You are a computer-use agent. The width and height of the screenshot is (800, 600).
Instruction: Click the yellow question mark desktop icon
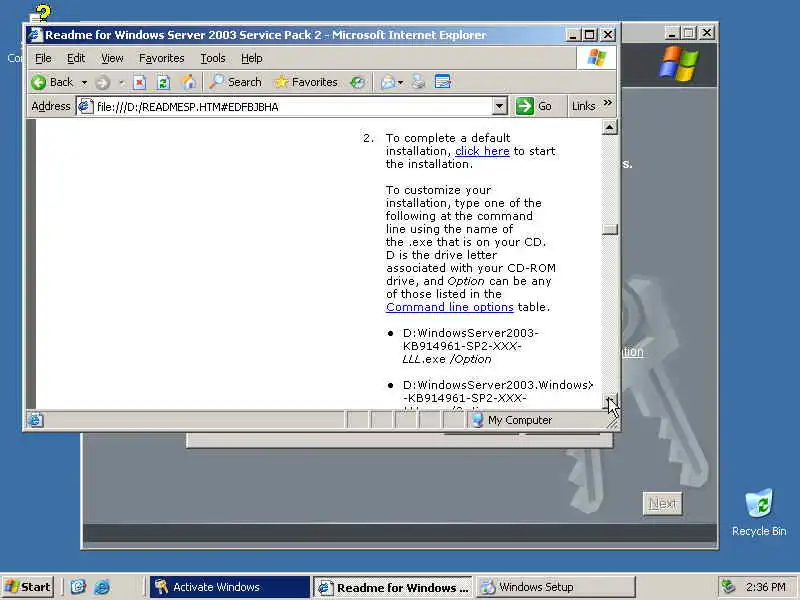tap(41, 15)
